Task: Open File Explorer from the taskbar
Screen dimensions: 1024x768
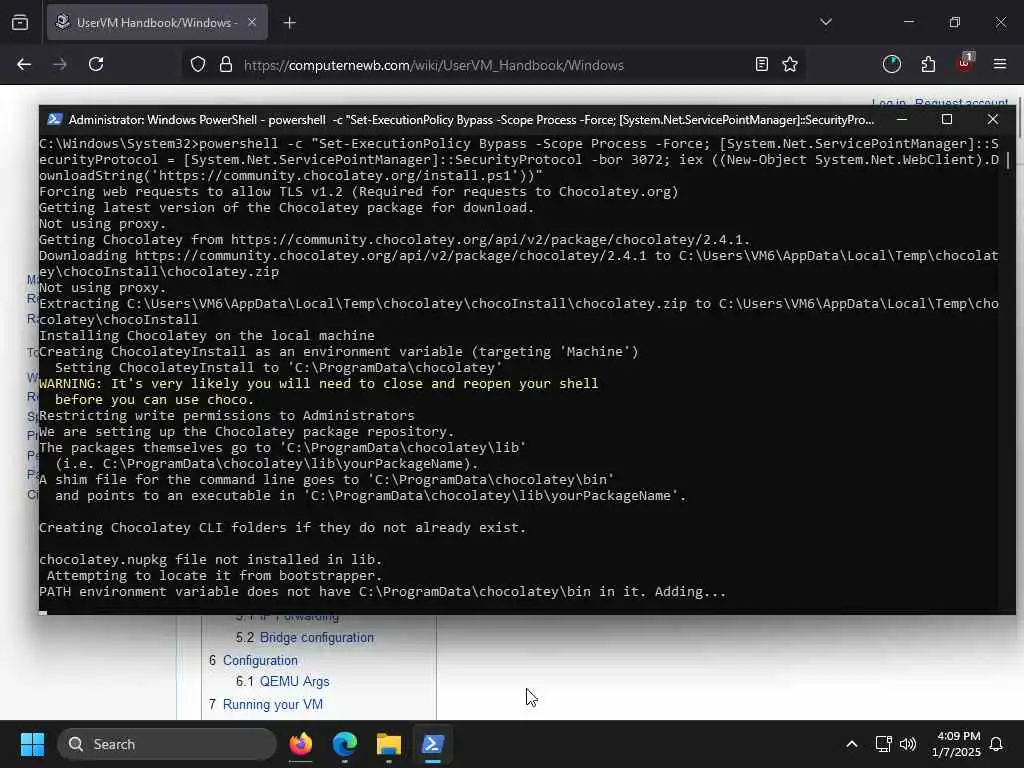Action: coord(389,744)
